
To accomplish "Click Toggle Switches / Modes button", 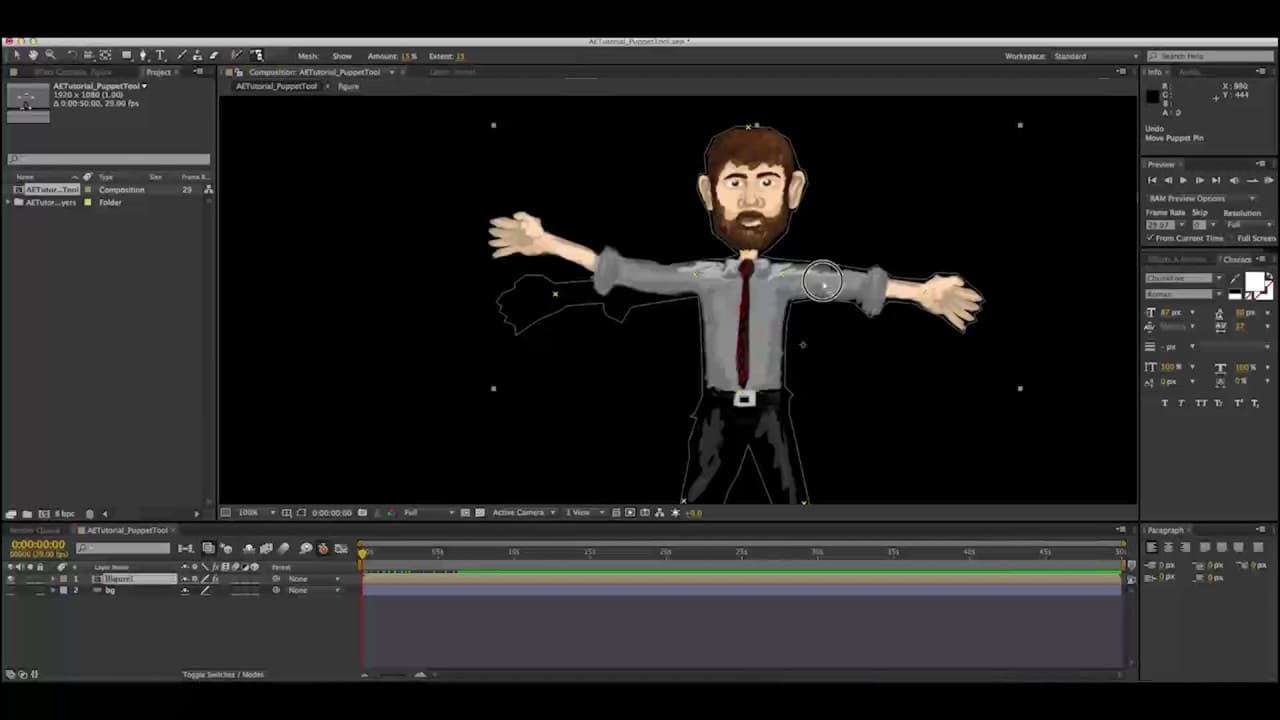I will [223, 674].
